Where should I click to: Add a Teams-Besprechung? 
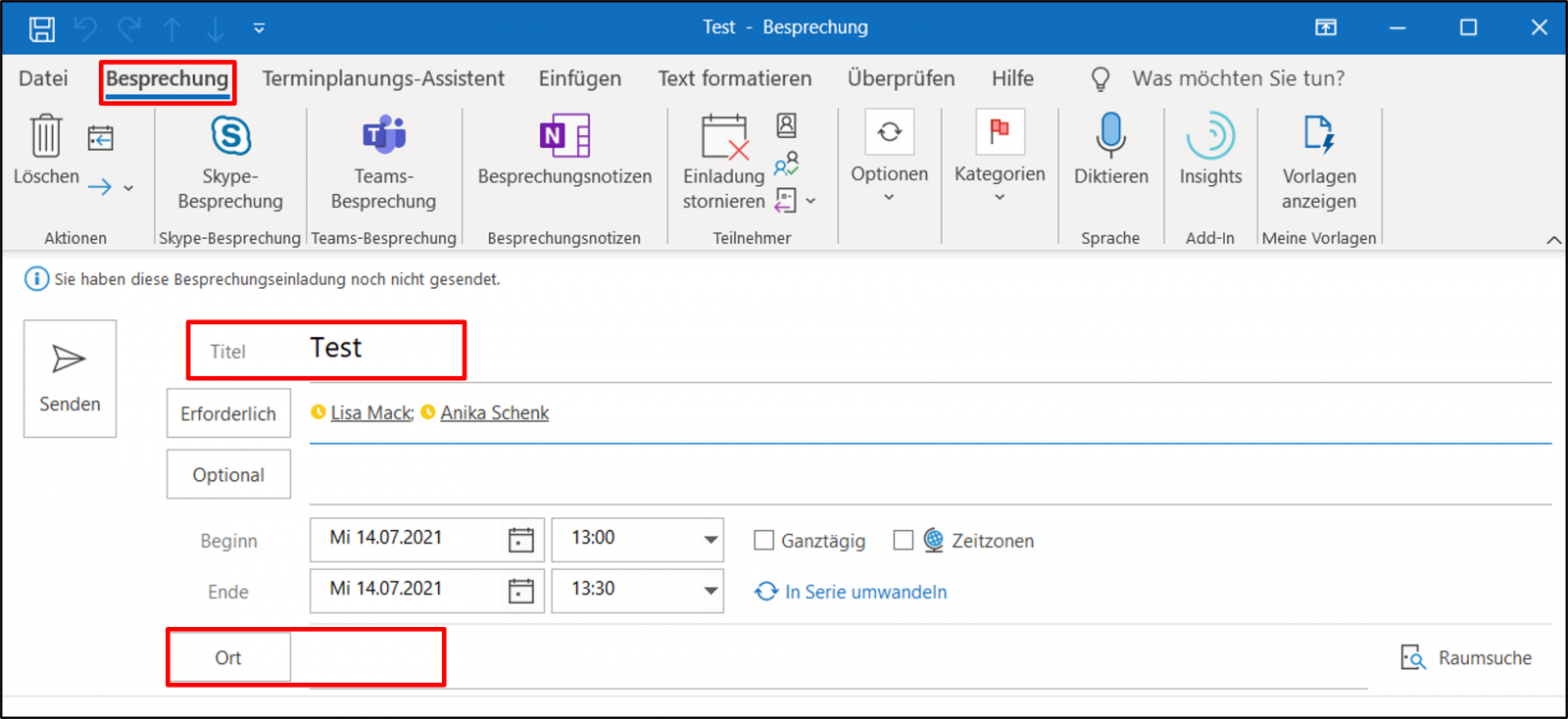point(383,164)
